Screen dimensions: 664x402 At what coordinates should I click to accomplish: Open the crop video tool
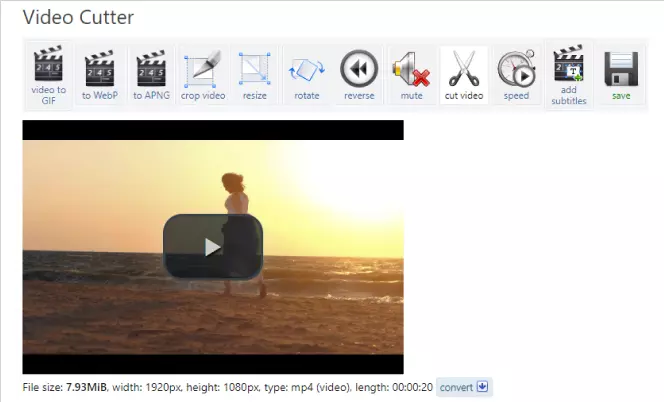203,75
